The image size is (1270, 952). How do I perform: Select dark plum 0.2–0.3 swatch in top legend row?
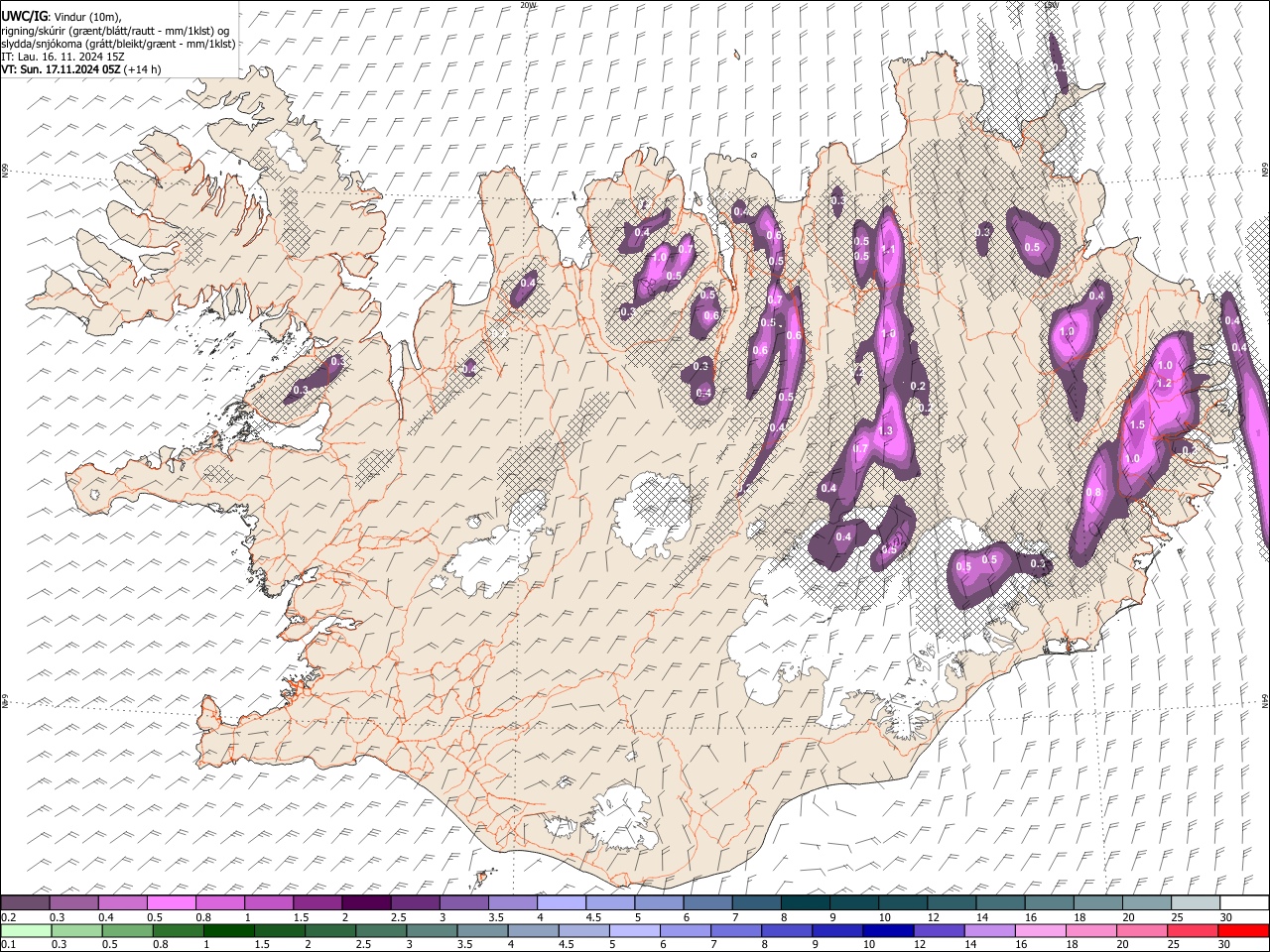point(25,902)
